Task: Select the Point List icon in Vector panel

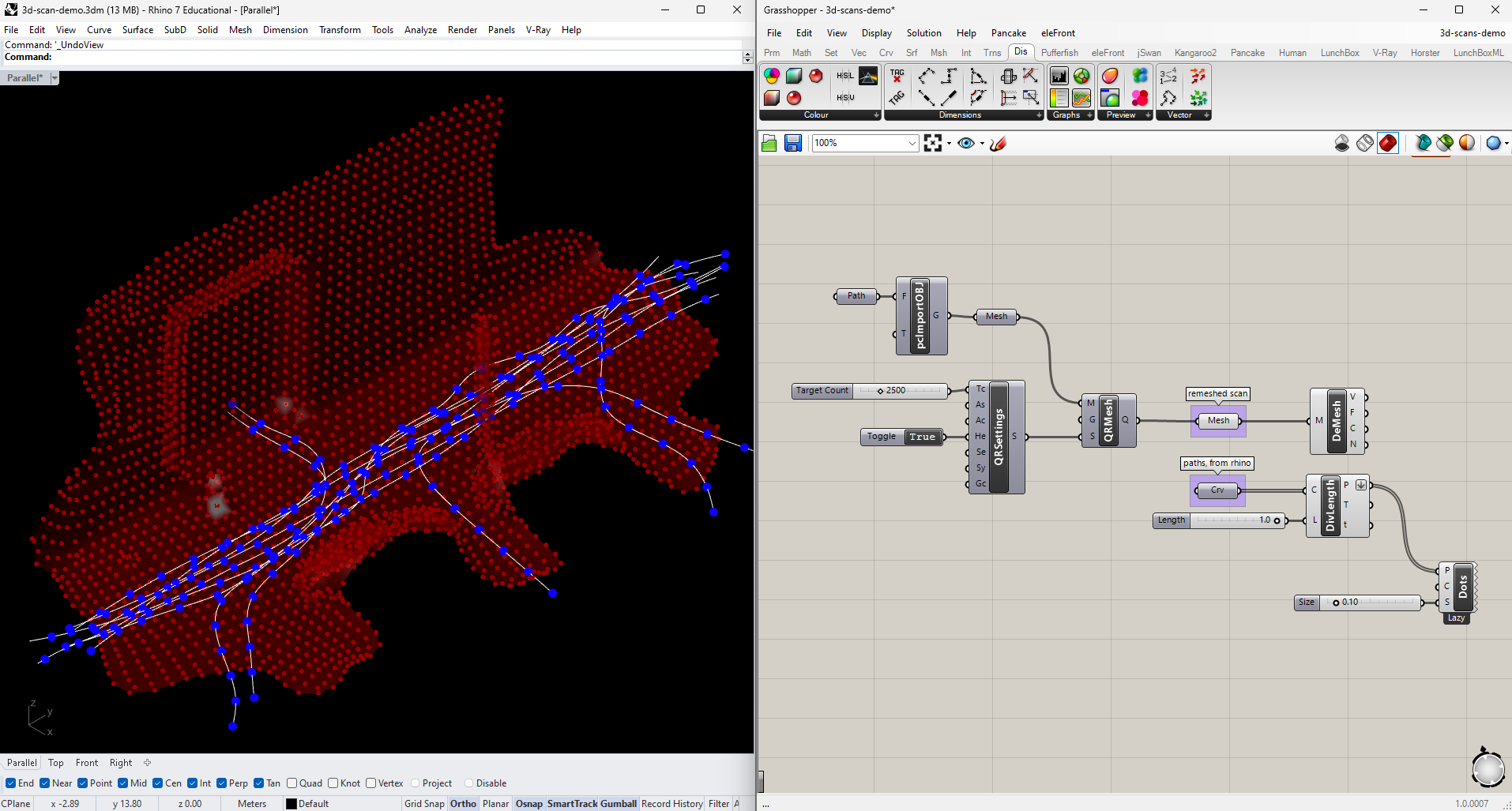Action: [x=1169, y=76]
